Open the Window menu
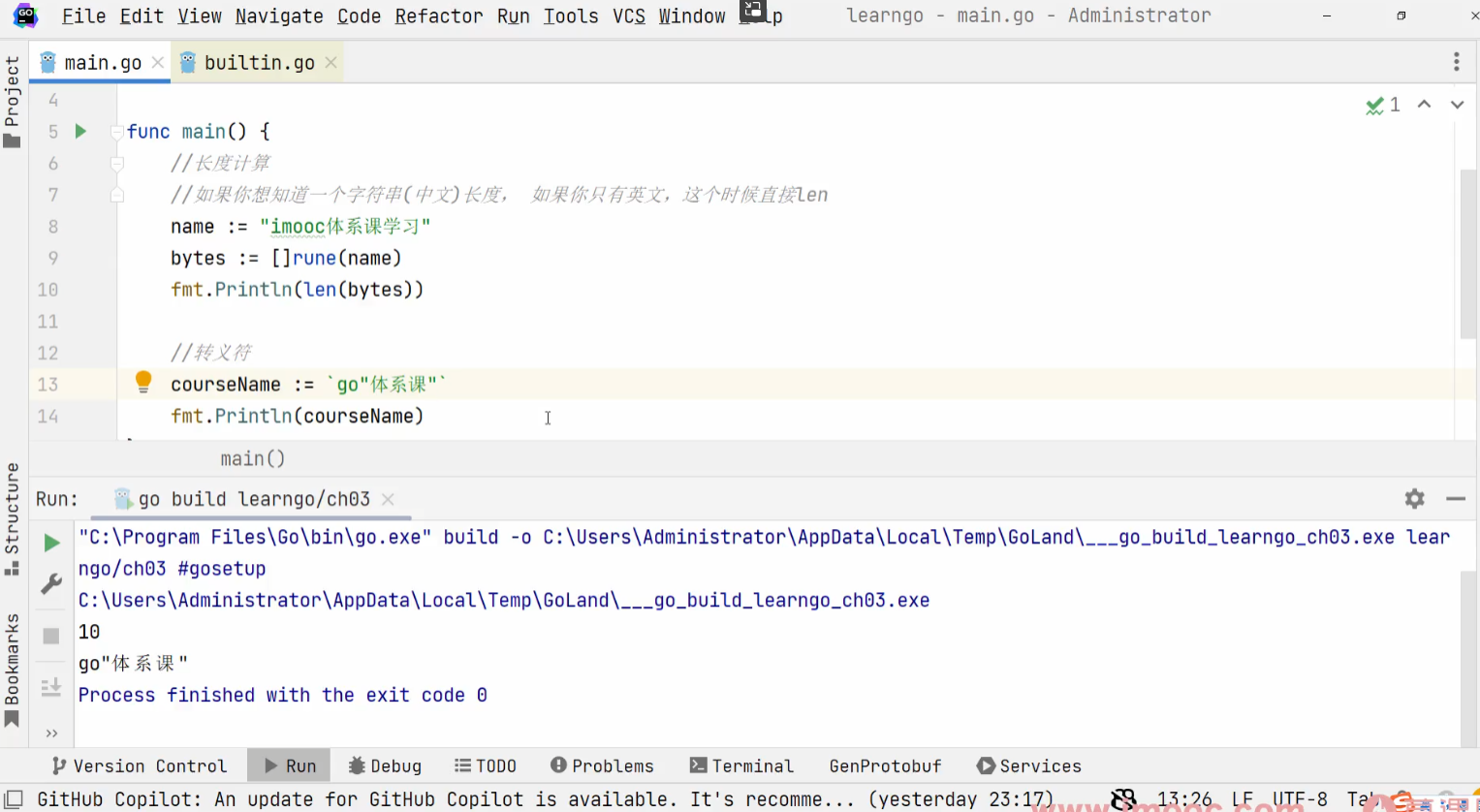This screenshot has height=812, width=1480. [692, 16]
